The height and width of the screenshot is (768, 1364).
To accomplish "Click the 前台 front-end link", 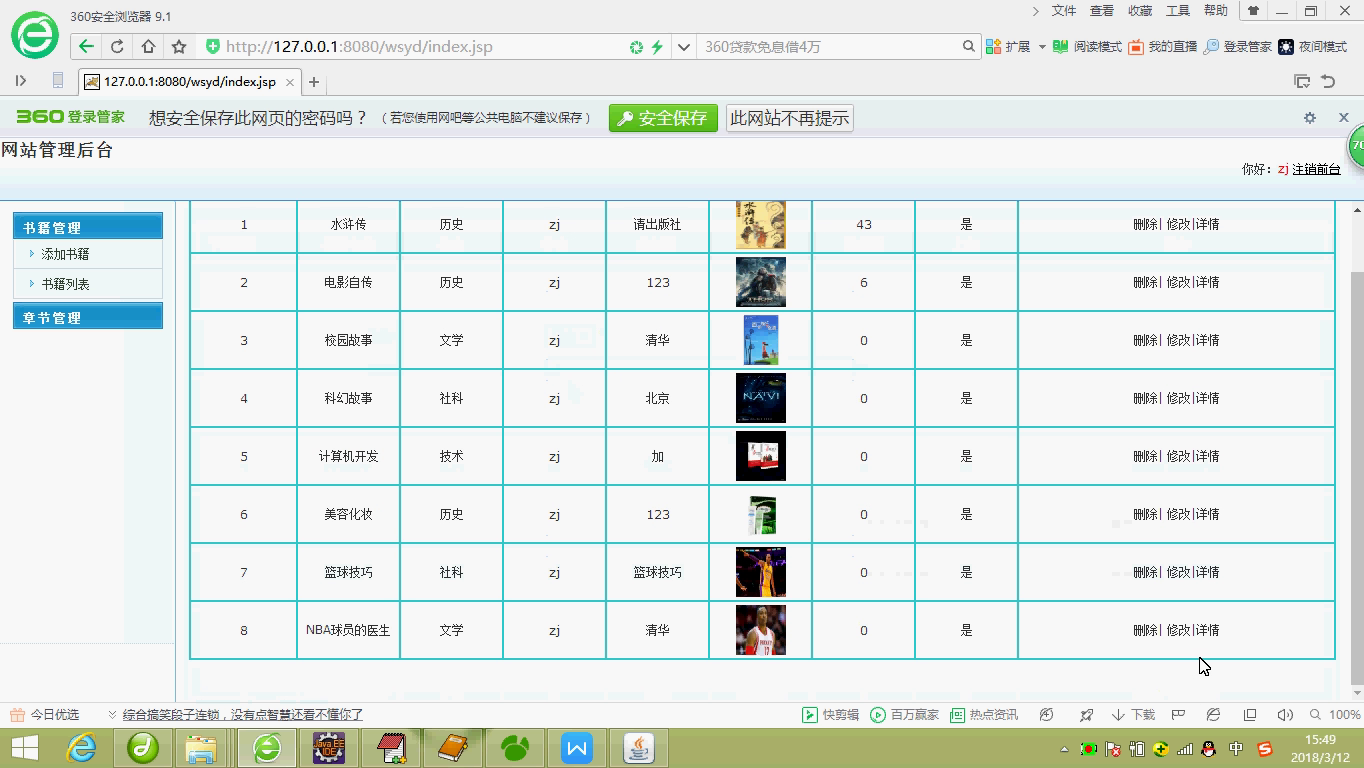I will (1329, 169).
